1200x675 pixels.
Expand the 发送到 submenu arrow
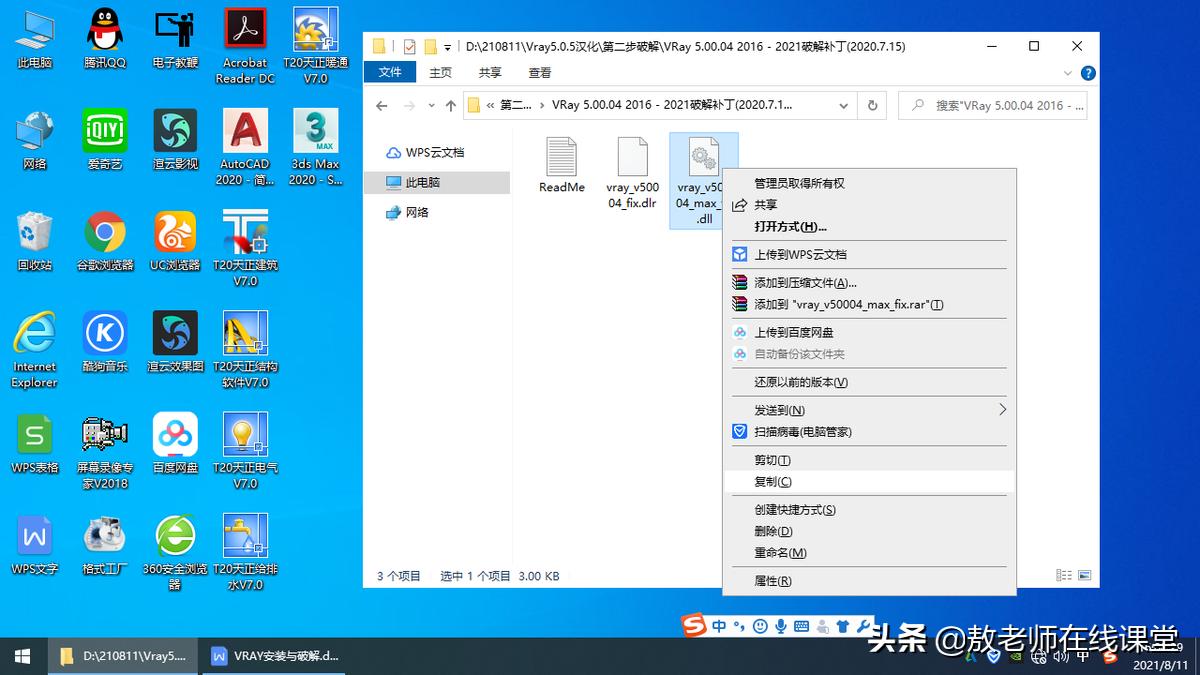click(1001, 410)
